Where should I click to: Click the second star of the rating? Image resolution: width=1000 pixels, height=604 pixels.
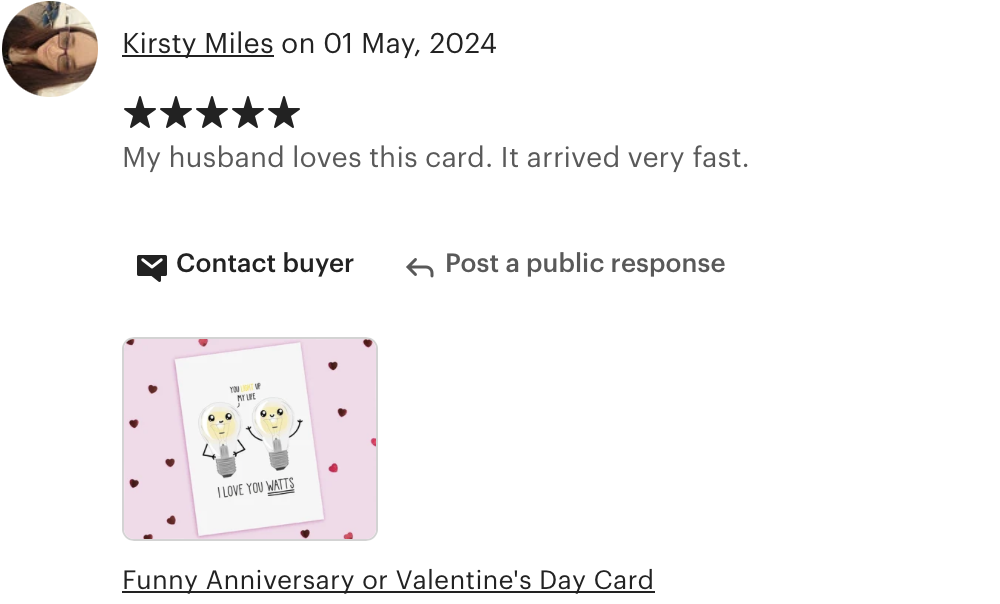175,113
